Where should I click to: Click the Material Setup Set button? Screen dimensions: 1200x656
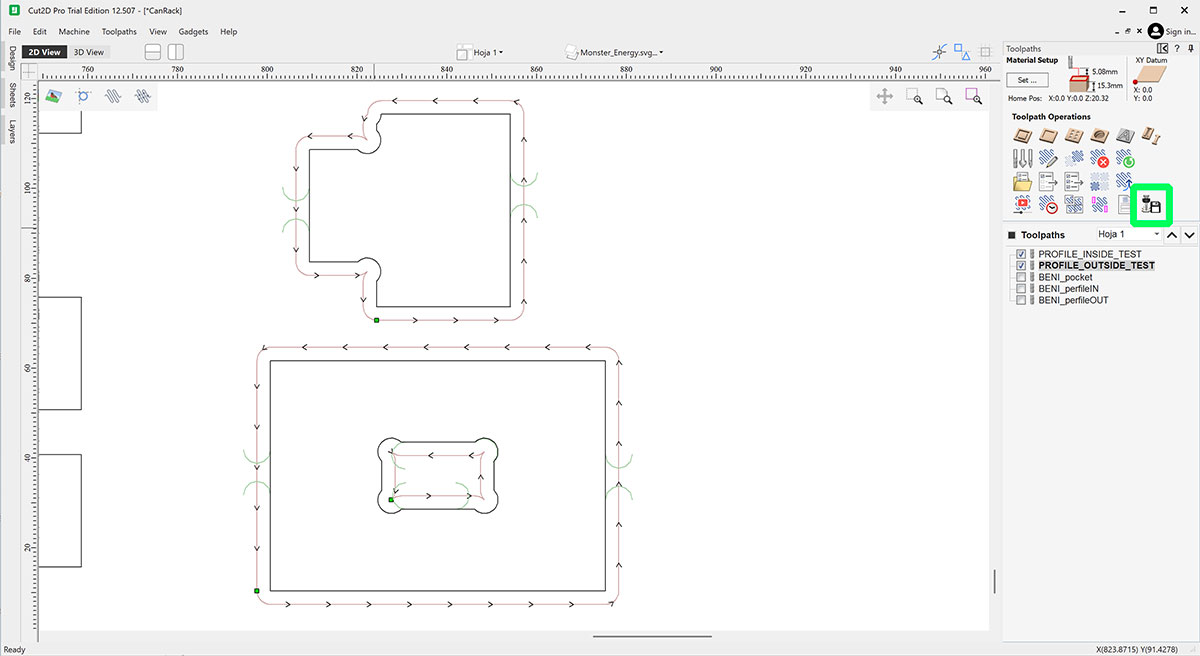click(x=1027, y=80)
